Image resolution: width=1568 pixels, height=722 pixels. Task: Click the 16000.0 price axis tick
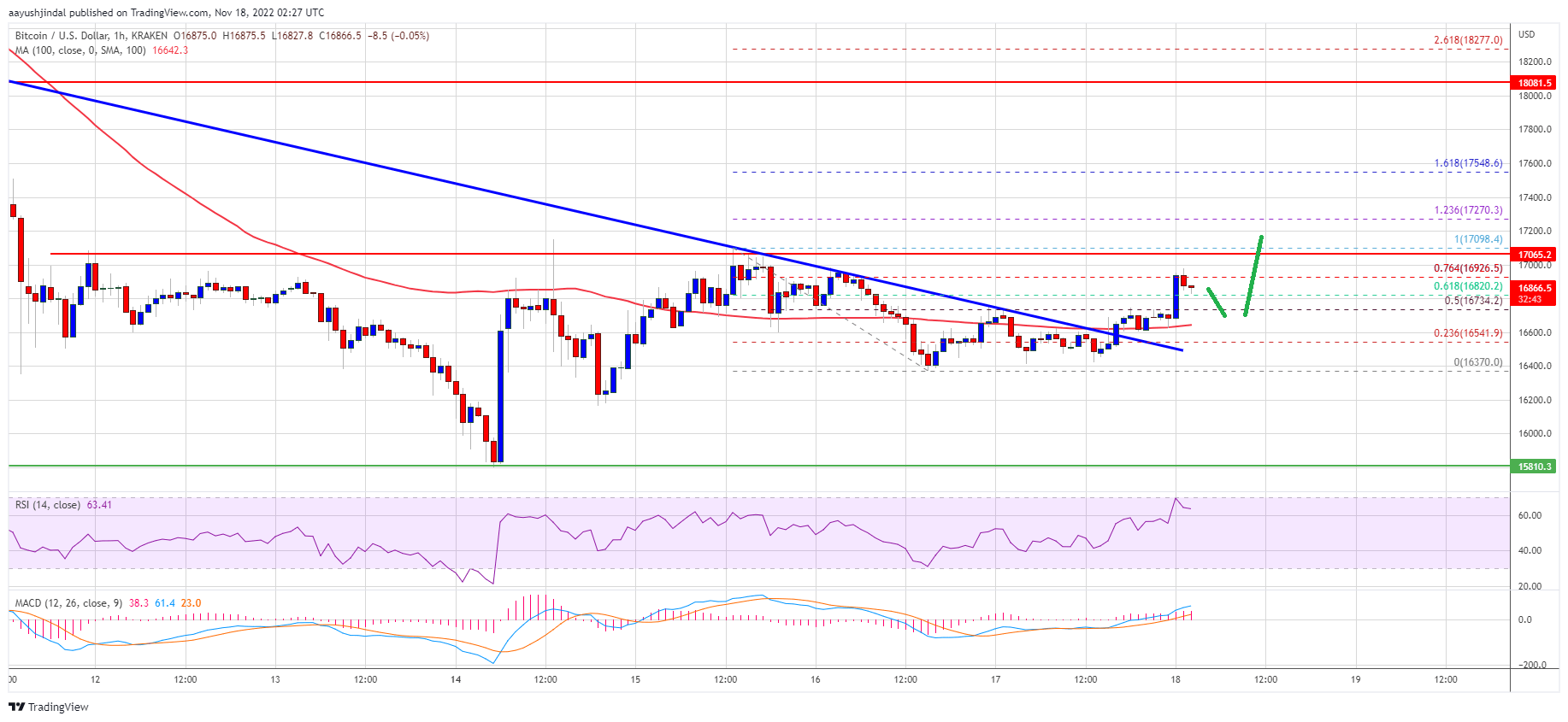tap(1535, 433)
